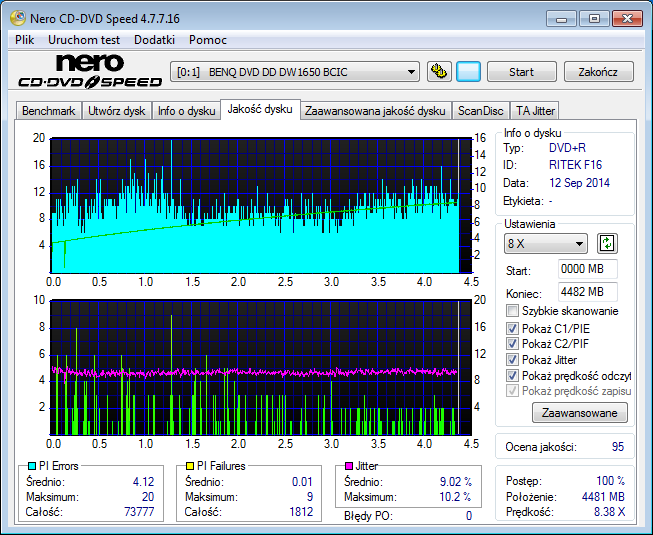Switch to the Benchmark tab
This screenshot has width=653, height=535.
point(48,111)
